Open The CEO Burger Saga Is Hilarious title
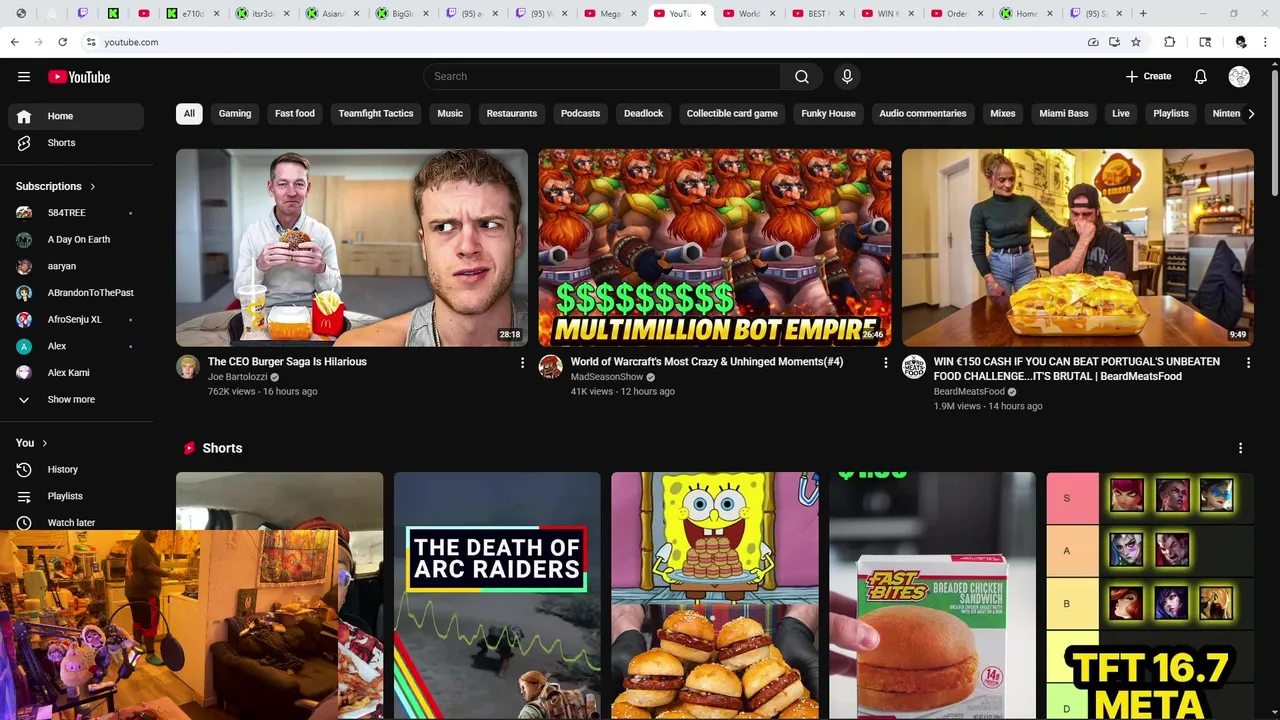Image resolution: width=1280 pixels, height=720 pixels. pos(287,362)
